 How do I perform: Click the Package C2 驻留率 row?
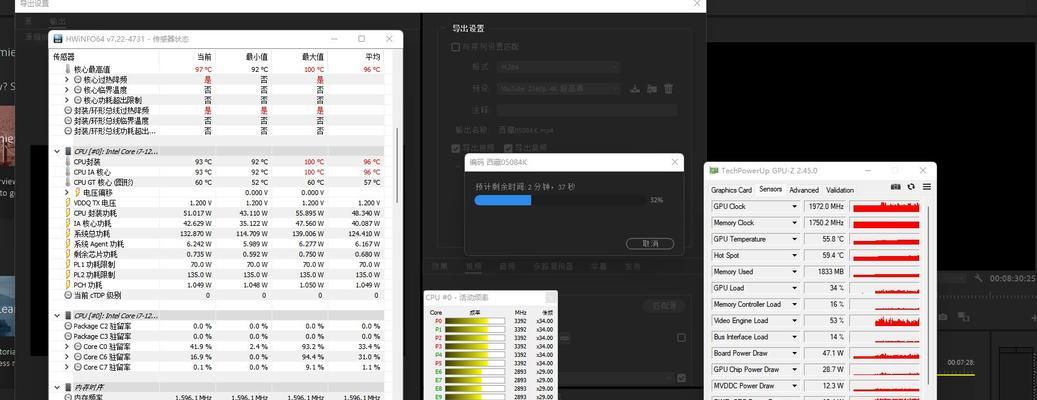tap(218, 327)
